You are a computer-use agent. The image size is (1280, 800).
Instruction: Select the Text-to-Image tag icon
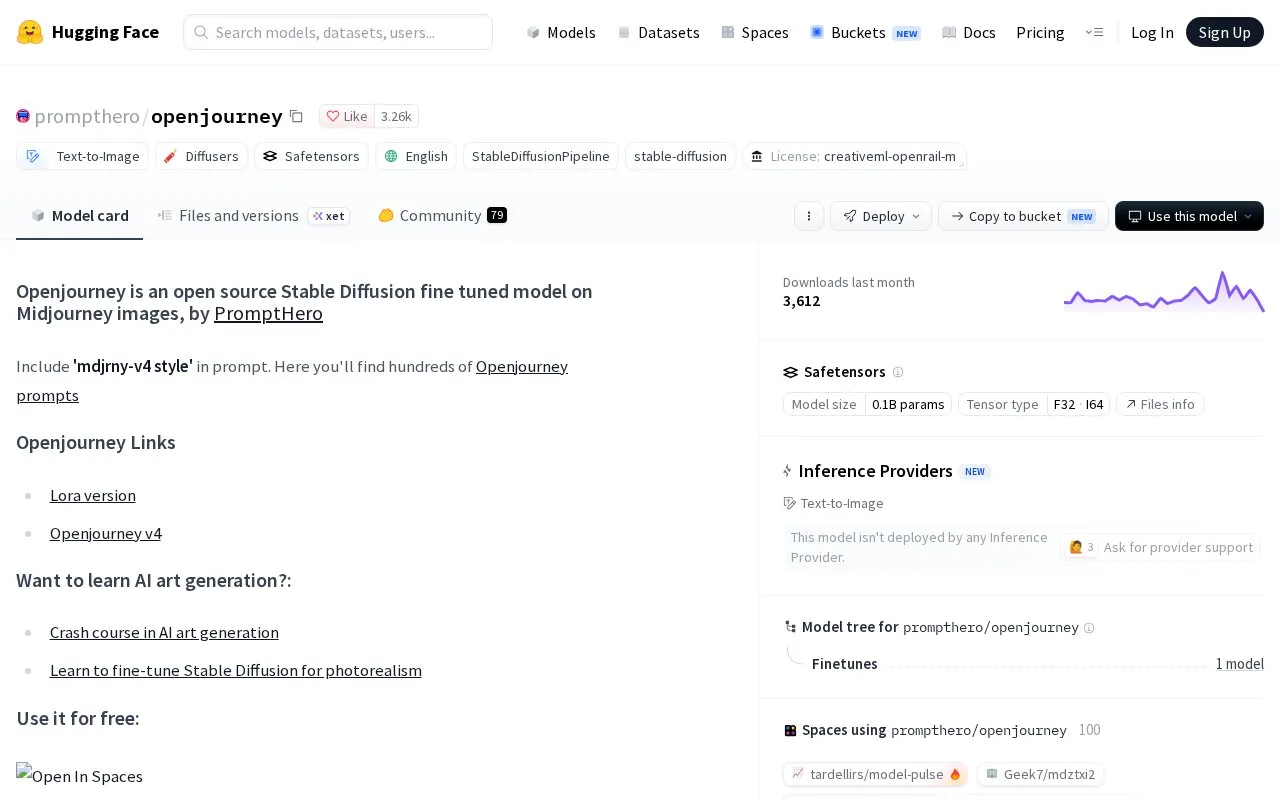point(33,156)
